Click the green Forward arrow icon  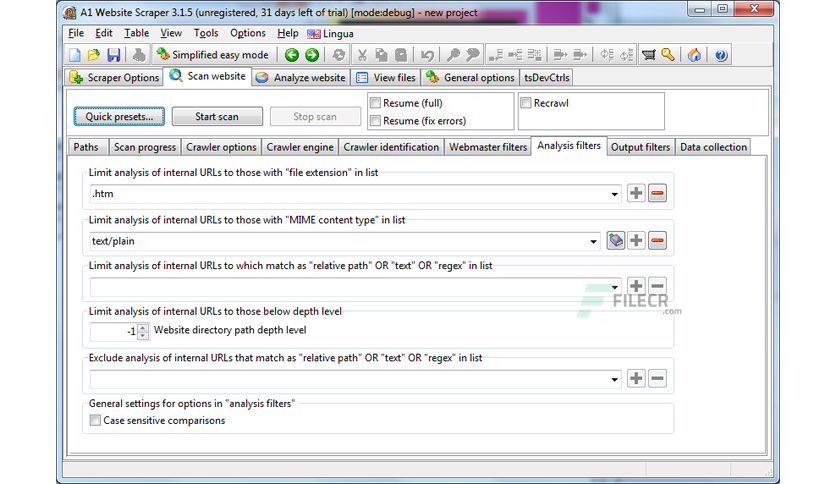tap(312, 55)
